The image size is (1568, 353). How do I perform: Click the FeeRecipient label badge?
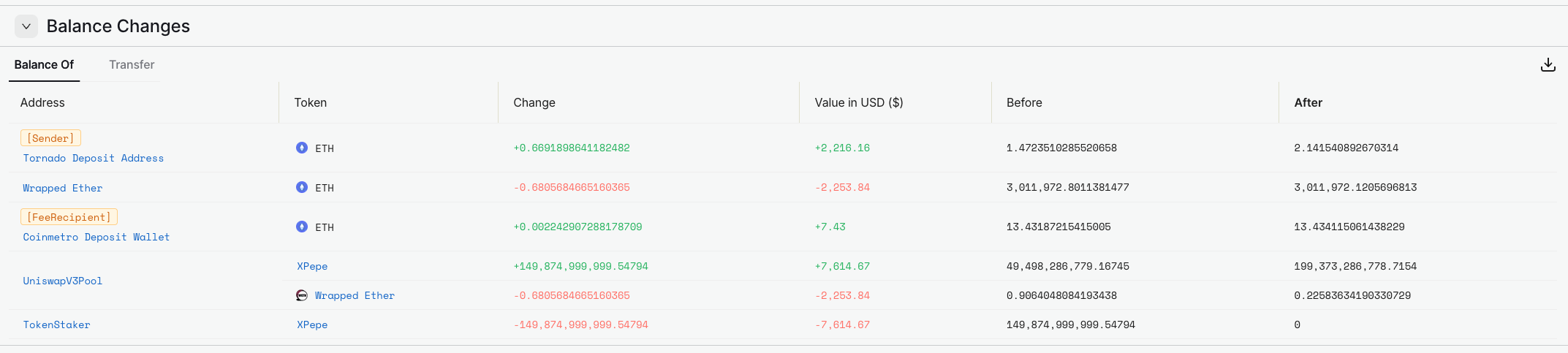pyautogui.click(x=69, y=217)
